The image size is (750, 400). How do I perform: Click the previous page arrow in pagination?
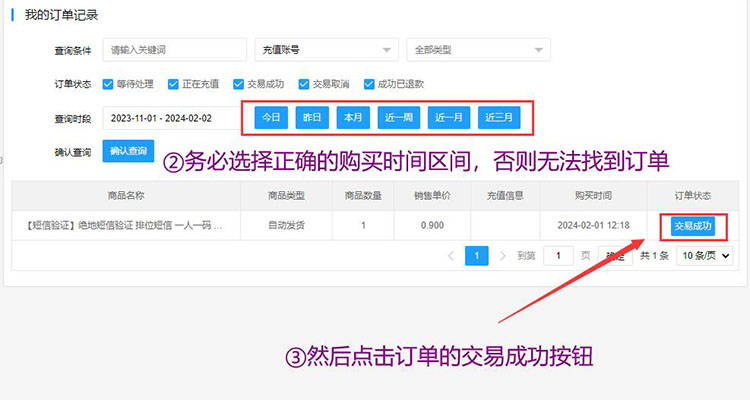click(449, 256)
